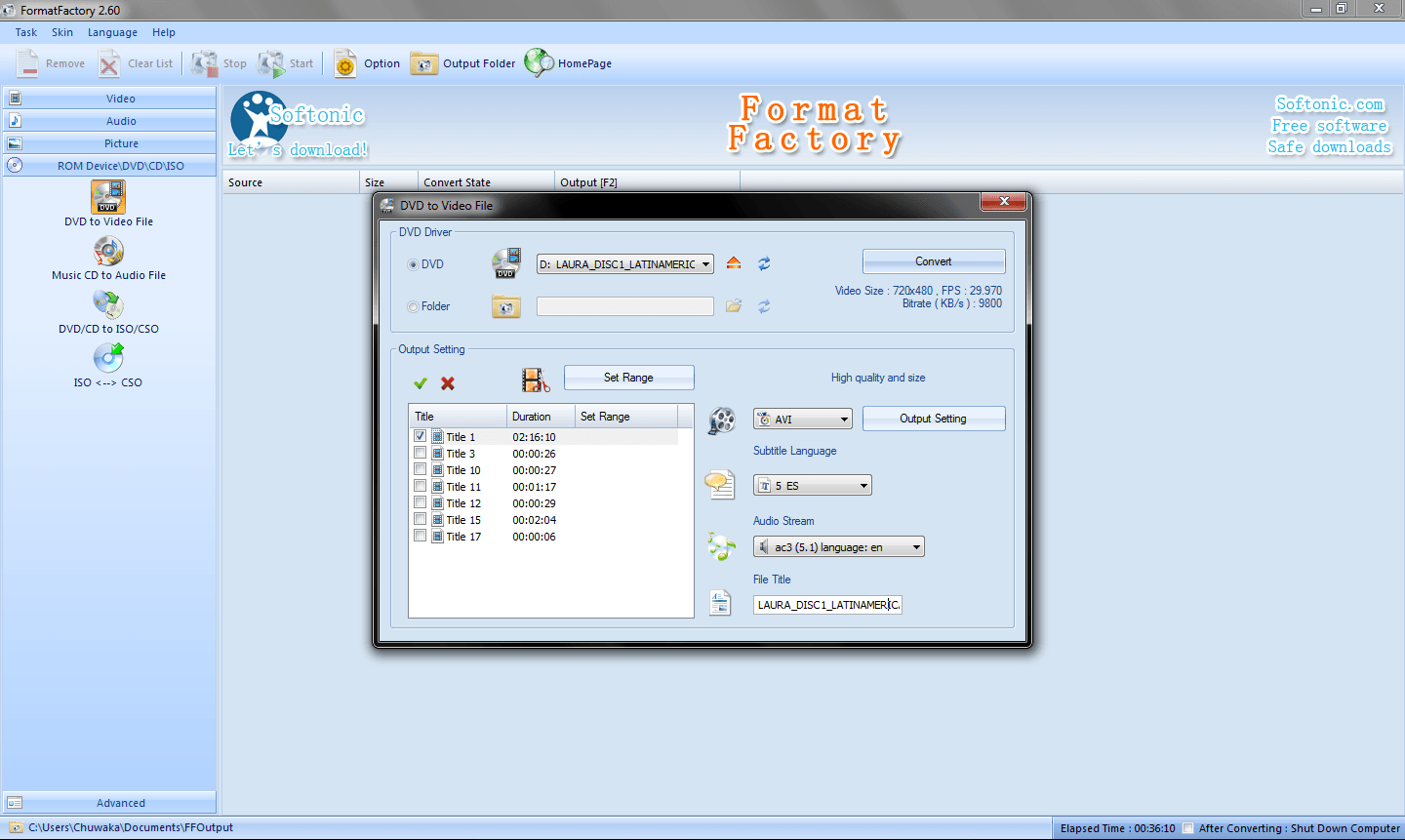Click the browse folder icon in Folder row
Image resolution: width=1405 pixels, height=840 pixels.
coord(734,306)
